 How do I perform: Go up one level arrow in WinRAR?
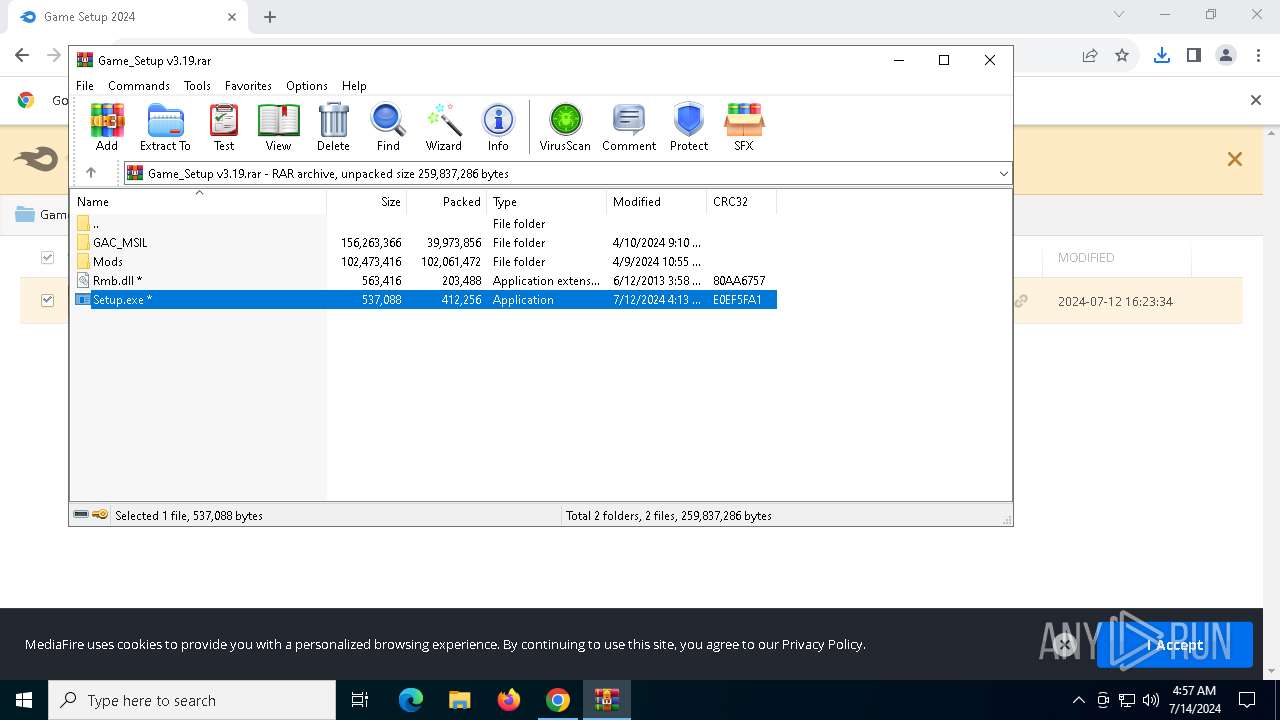(91, 173)
